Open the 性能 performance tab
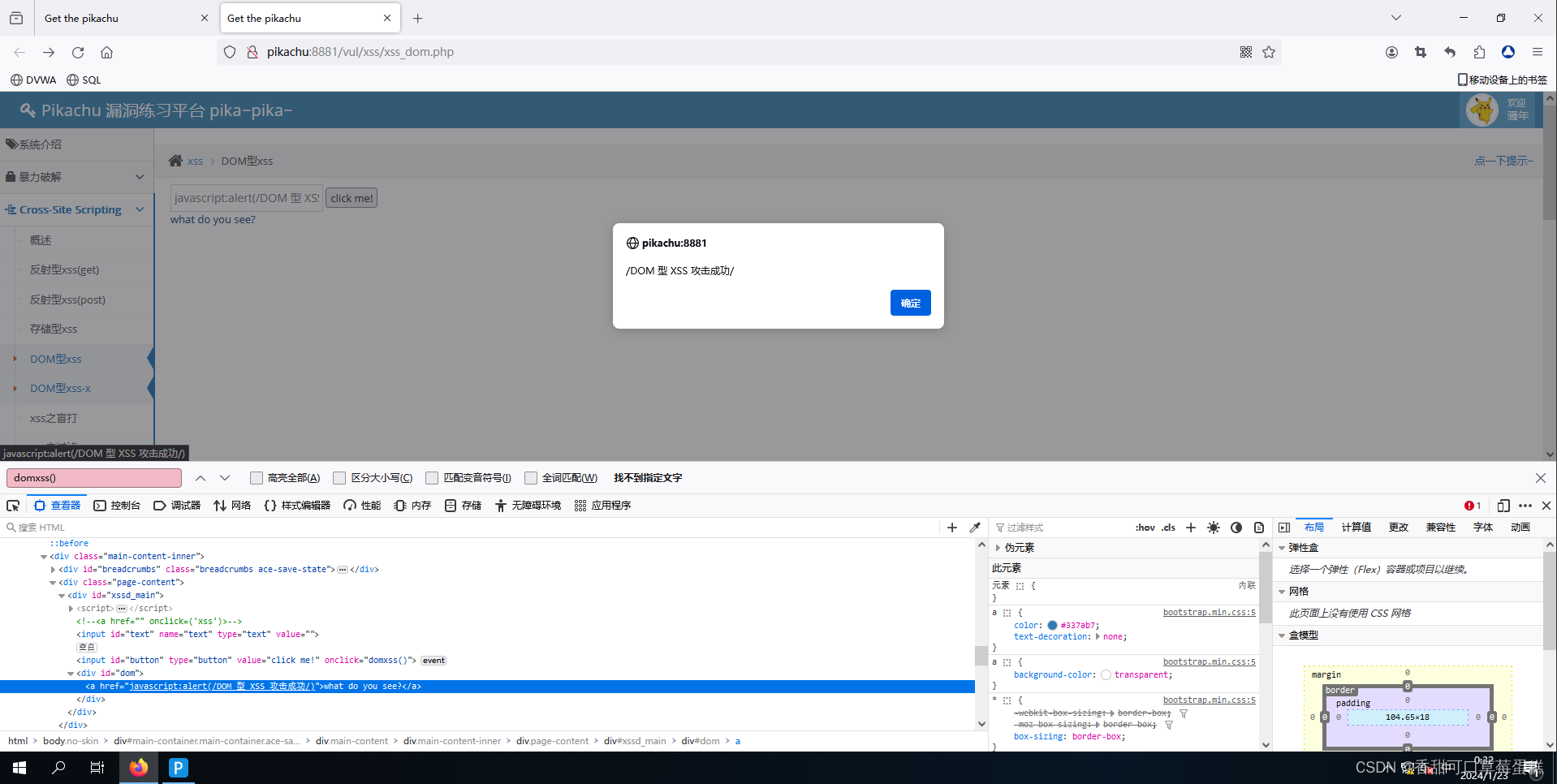Viewport: 1557px width, 784px height. [362, 506]
